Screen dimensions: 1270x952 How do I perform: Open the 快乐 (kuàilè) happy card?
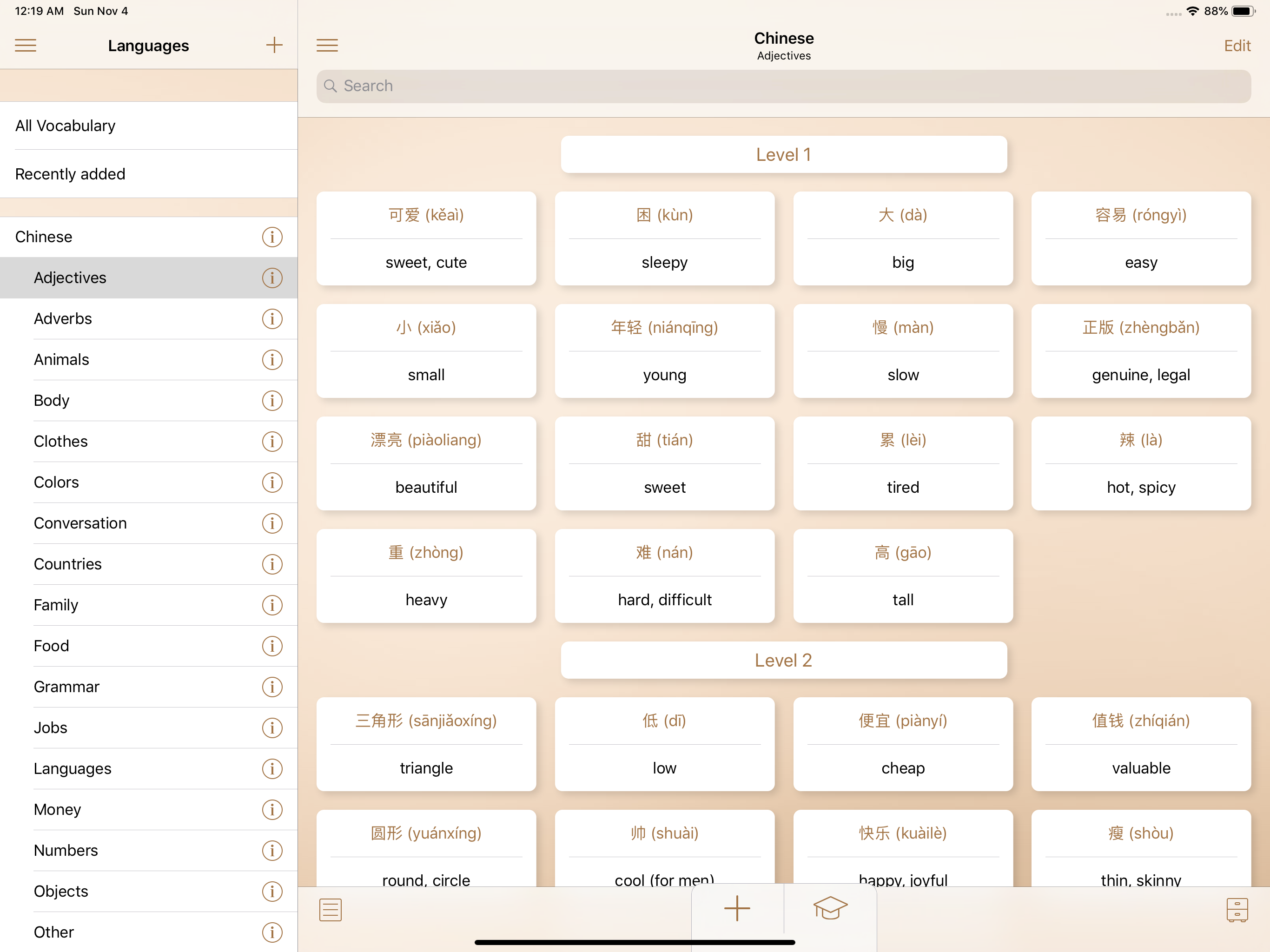903,849
